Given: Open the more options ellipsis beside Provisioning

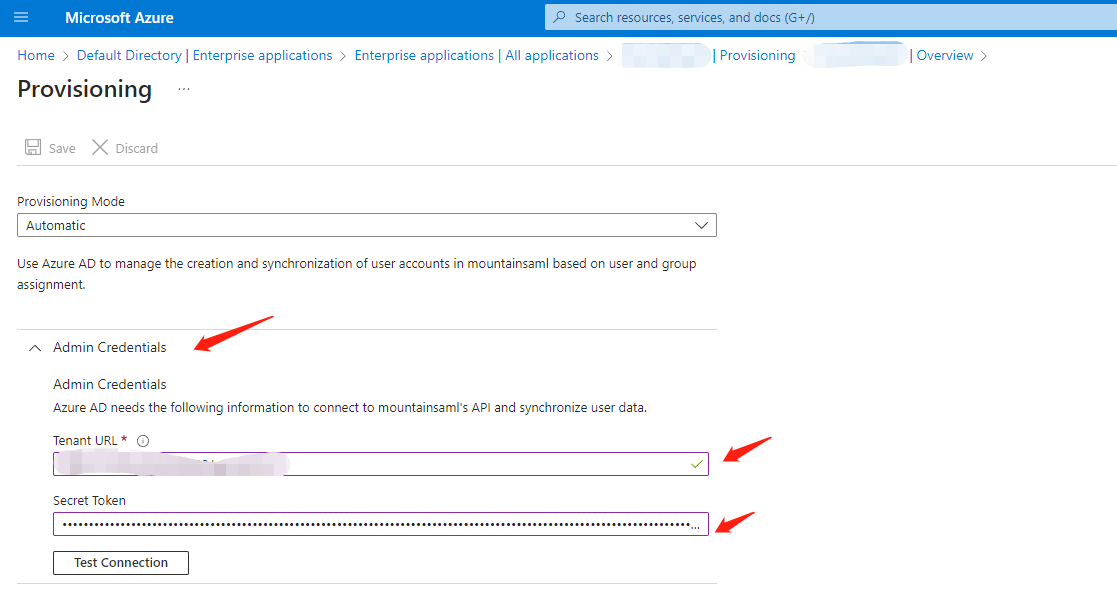Looking at the screenshot, I should click(184, 89).
